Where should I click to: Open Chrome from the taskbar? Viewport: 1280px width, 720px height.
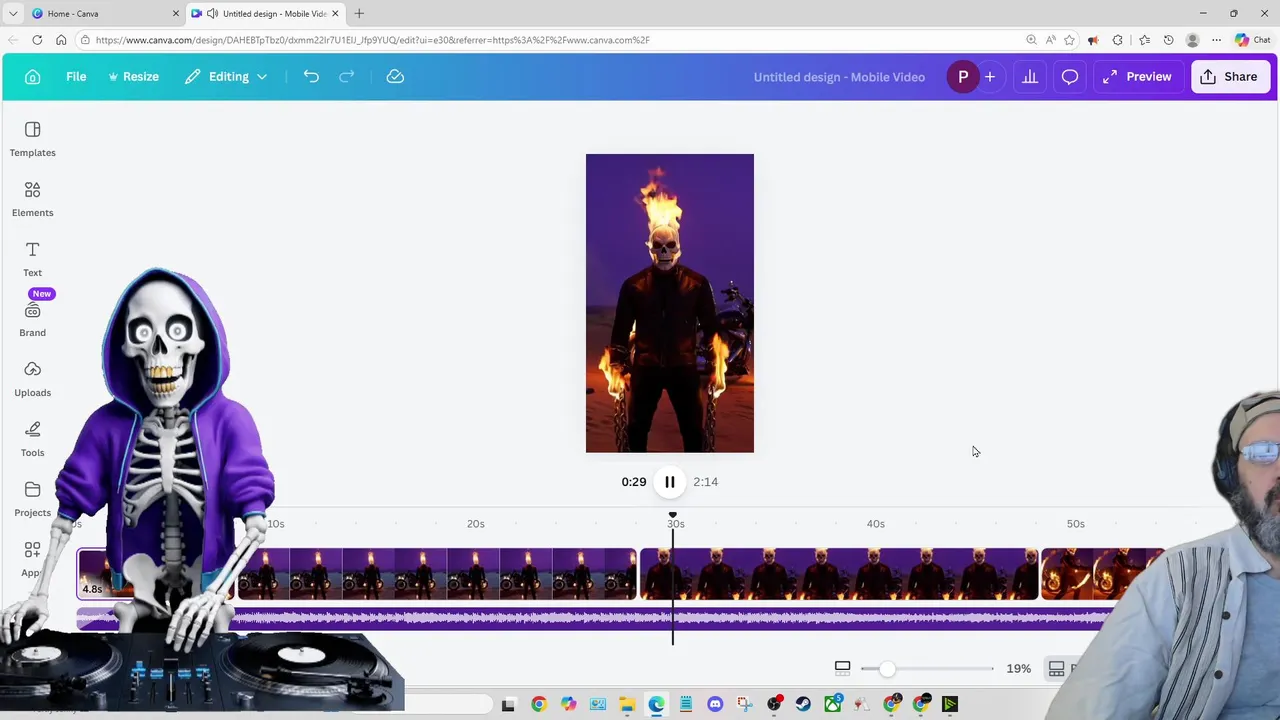coord(539,705)
